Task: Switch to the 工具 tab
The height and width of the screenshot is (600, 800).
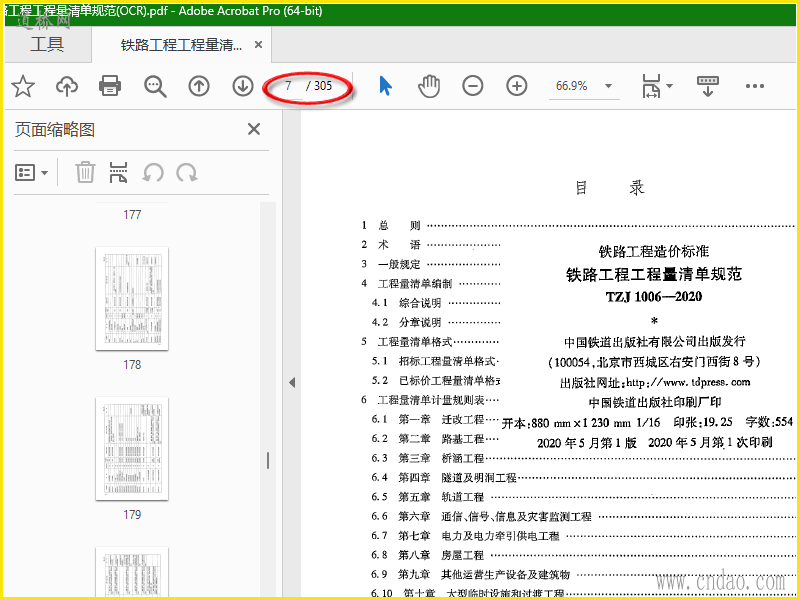Action: tap(47, 44)
